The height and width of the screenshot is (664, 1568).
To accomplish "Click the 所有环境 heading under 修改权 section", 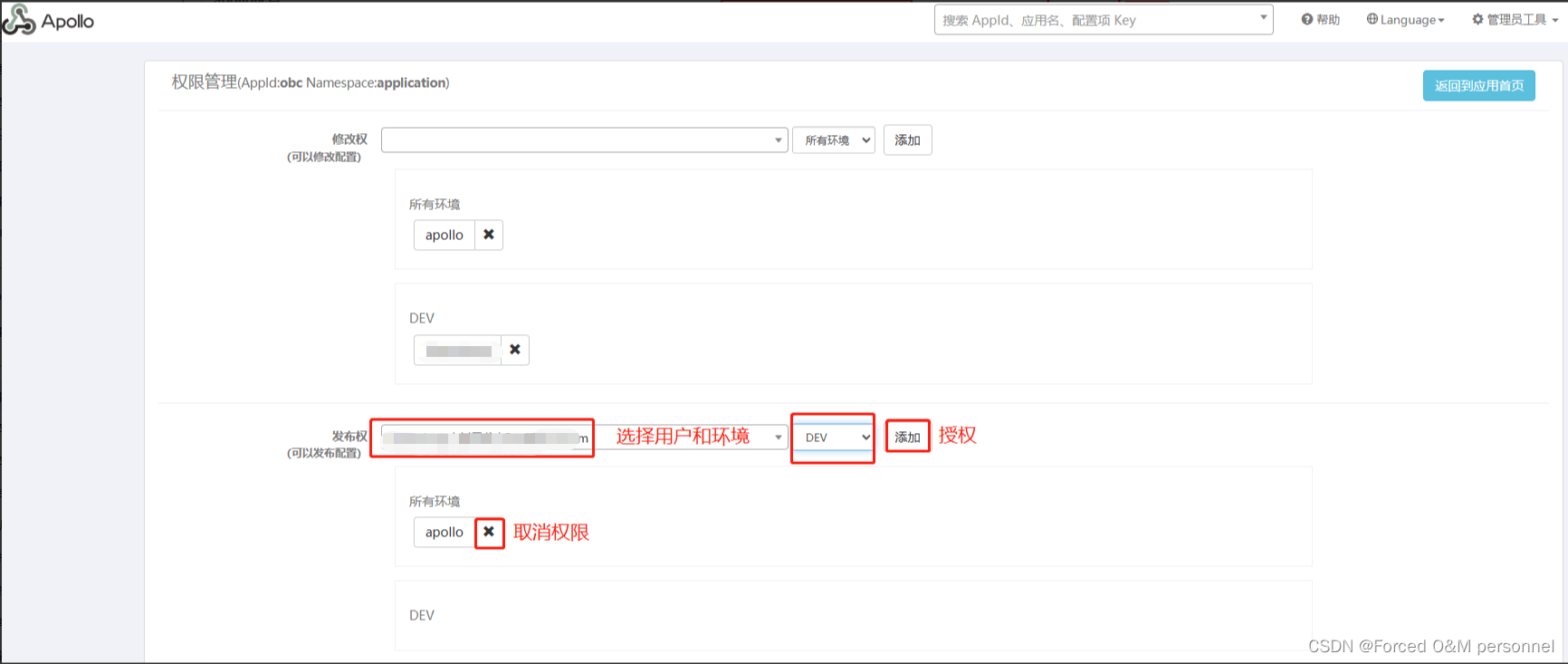I will coord(435,205).
